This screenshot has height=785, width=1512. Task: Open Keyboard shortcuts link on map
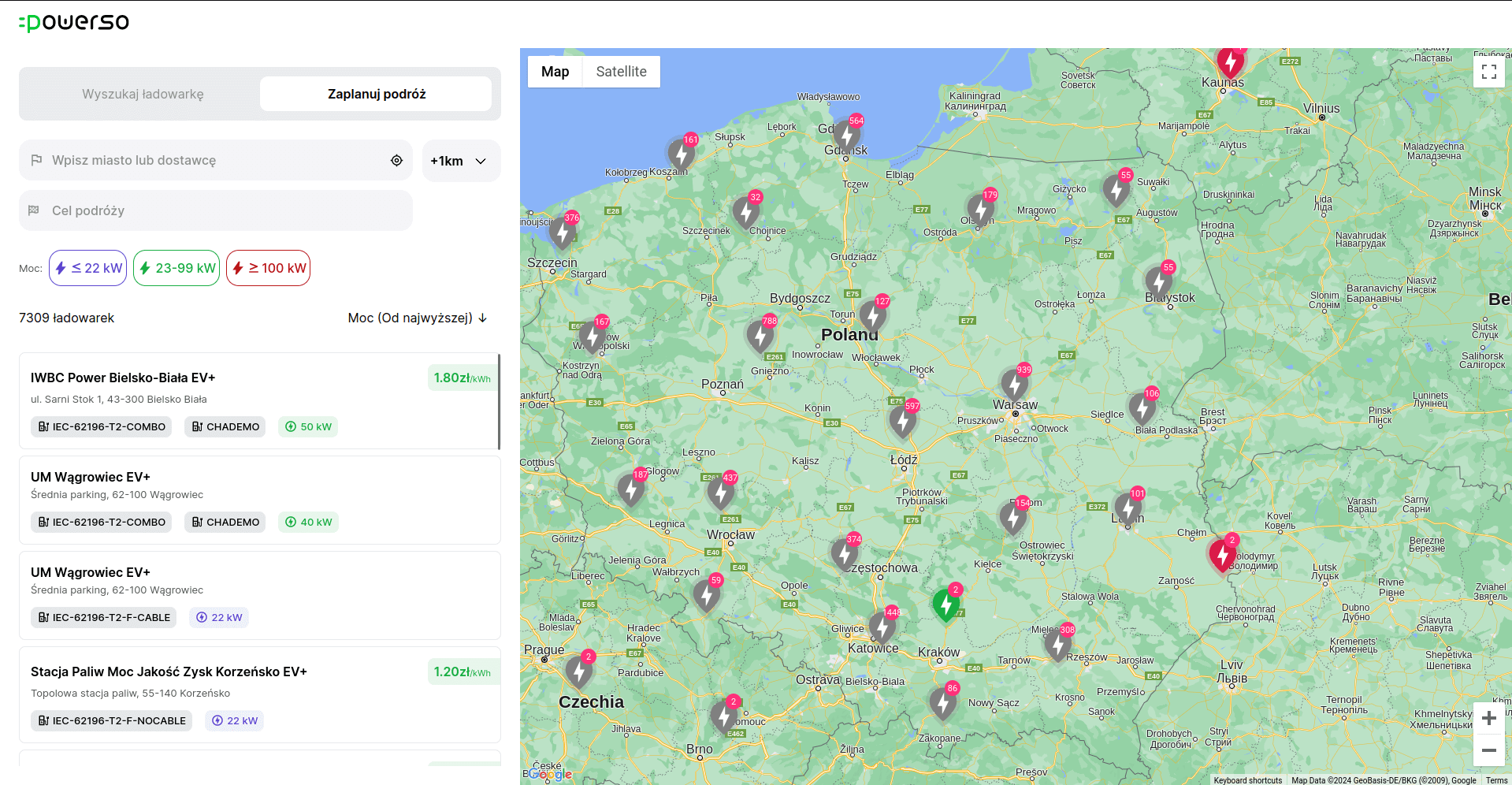(1247, 780)
